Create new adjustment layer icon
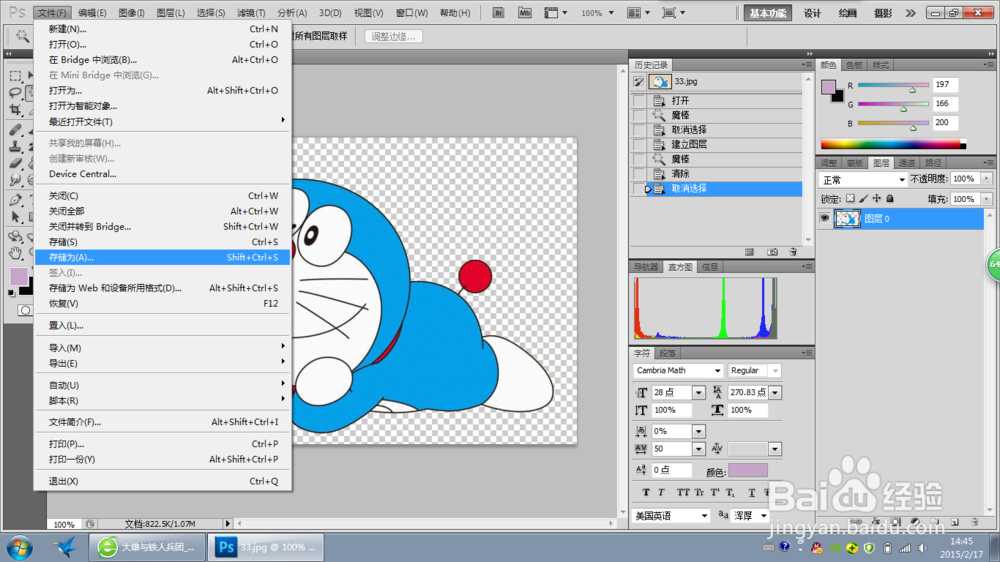1000x562 pixels. [x=915, y=522]
